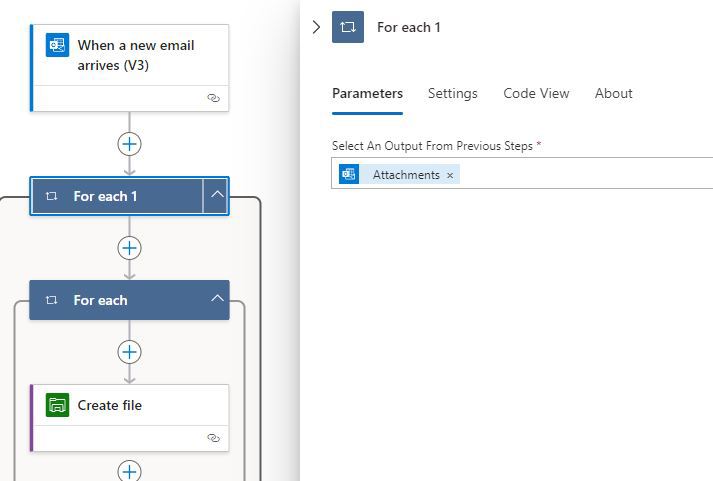Collapse the inner For each loop

pos(217,299)
